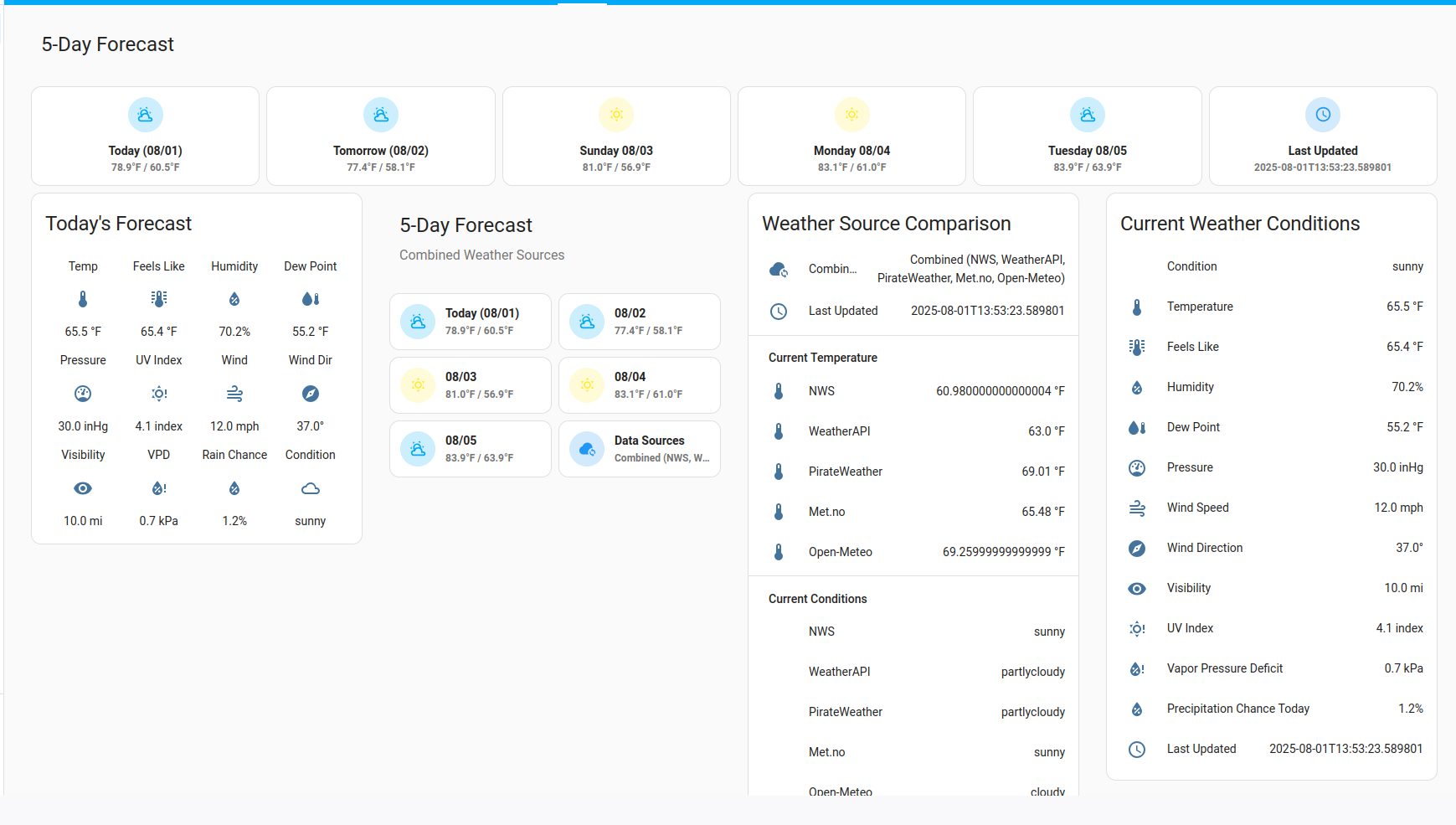Viewport: 1456px width, 825px height.
Task: Click the Pressure gauge icon in Today's Forecast
Action: pos(83,394)
